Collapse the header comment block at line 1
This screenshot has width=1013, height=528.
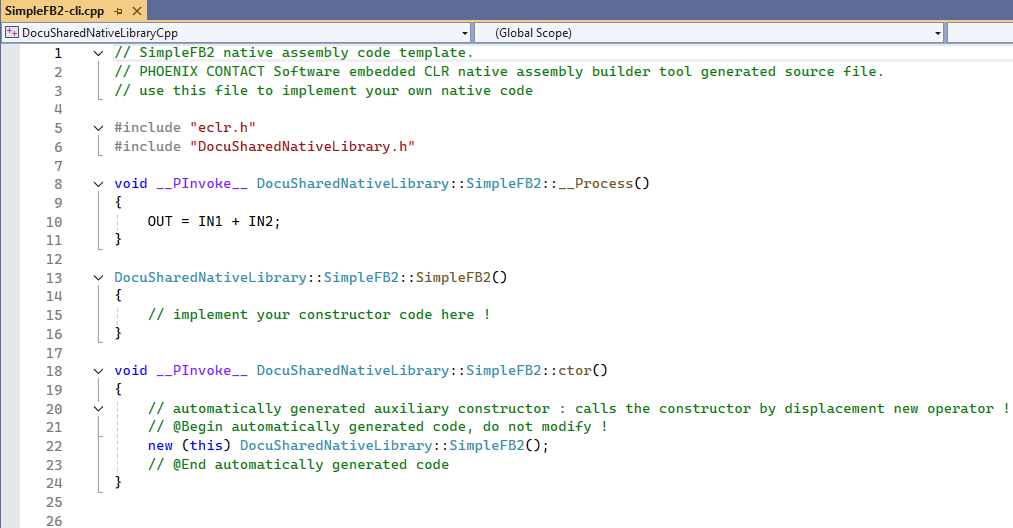tap(98, 53)
